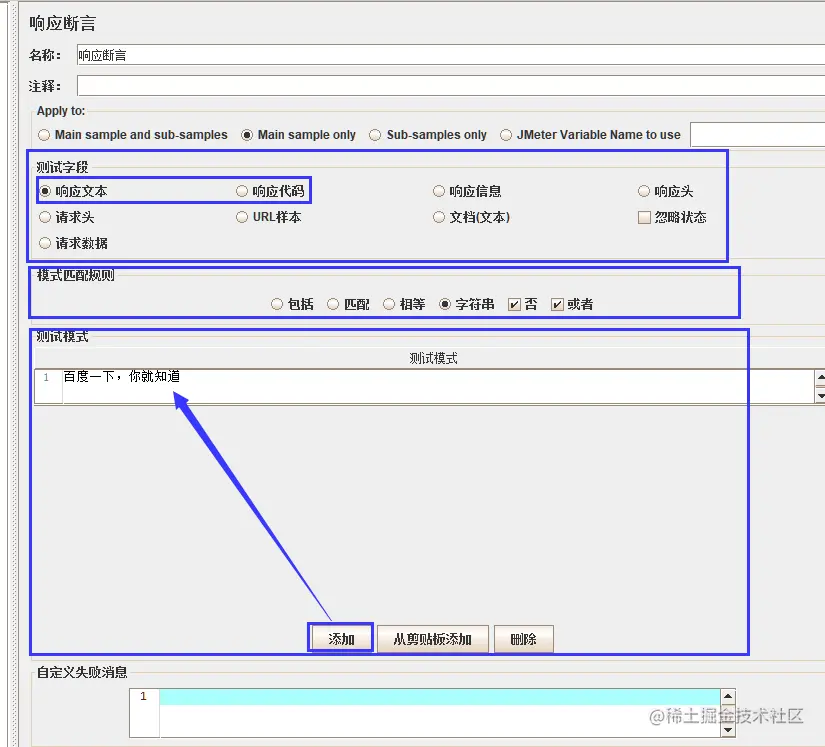825x747 pixels.
Task: Click the 删除 button
Action: point(524,639)
